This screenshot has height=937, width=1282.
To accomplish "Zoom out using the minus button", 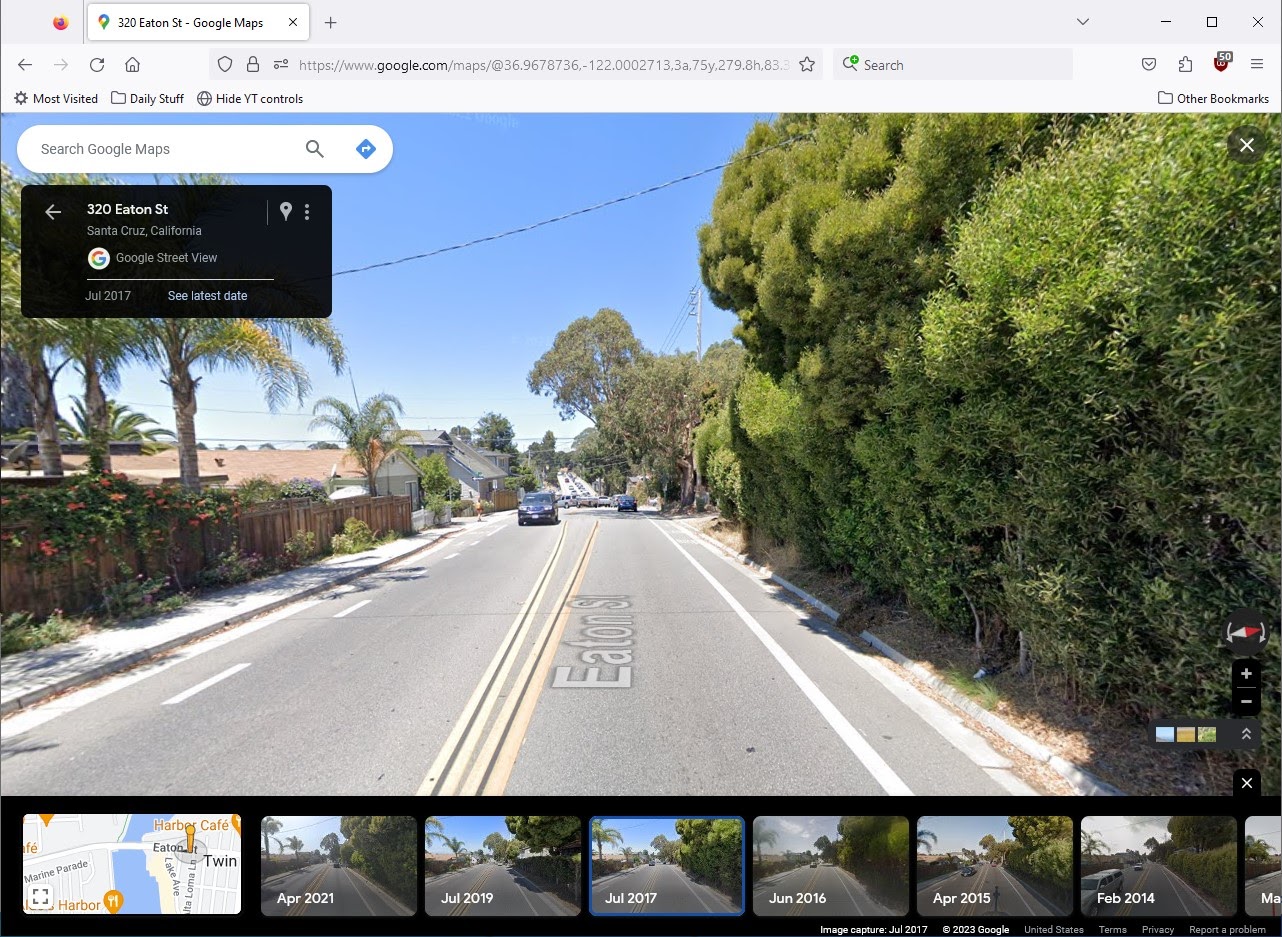I will click(x=1246, y=701).
